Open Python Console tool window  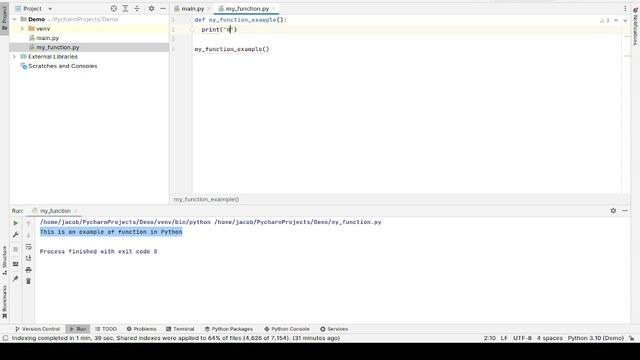pyautogui.click(x=287, y=329)
